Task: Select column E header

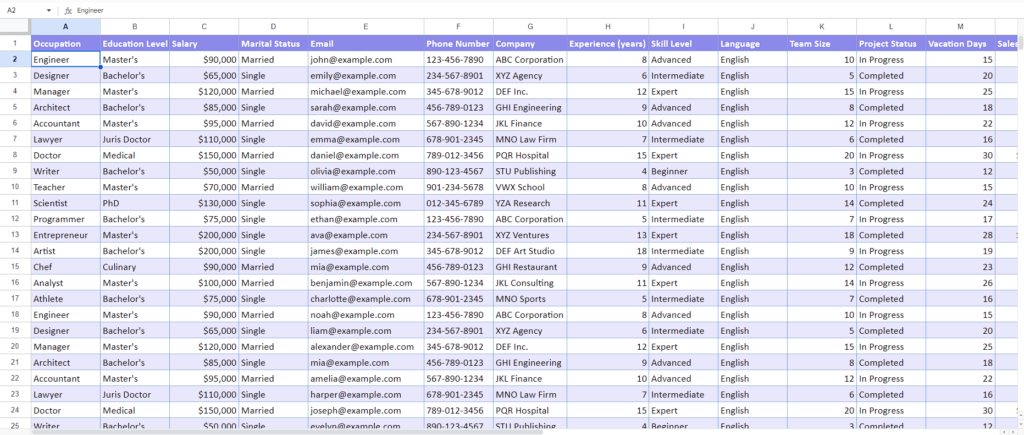Action: coord(366,27)
